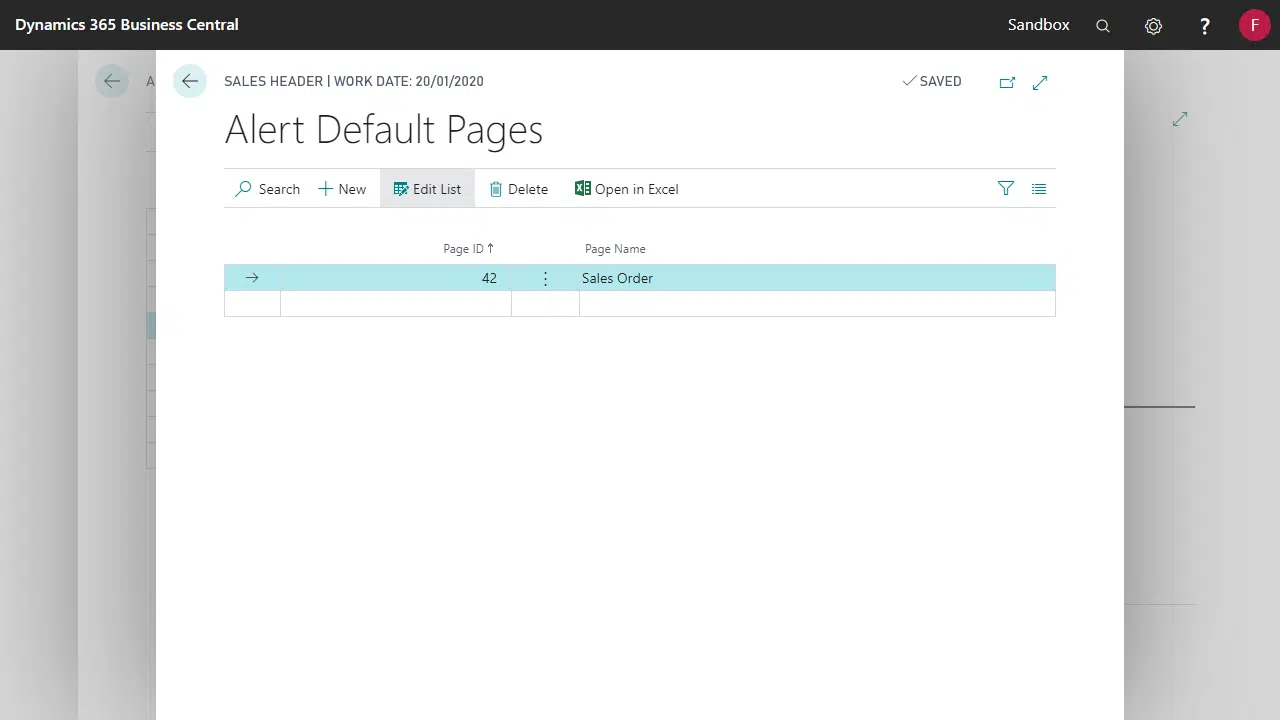The height and width of the screenshot is (720, 1280).
Task: Click the back arrow on Alert Default Pages
Action: 190,82
